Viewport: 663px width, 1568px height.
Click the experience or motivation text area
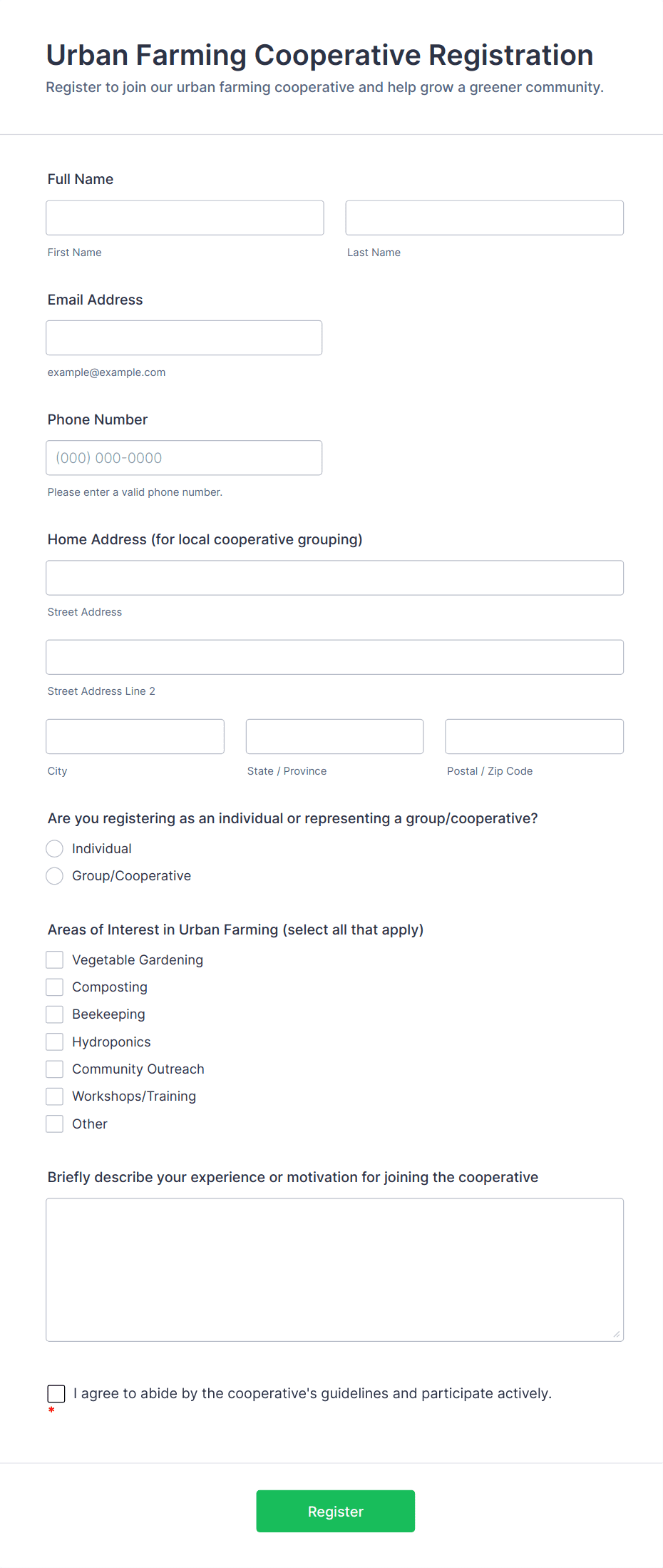coord(334,1269)
